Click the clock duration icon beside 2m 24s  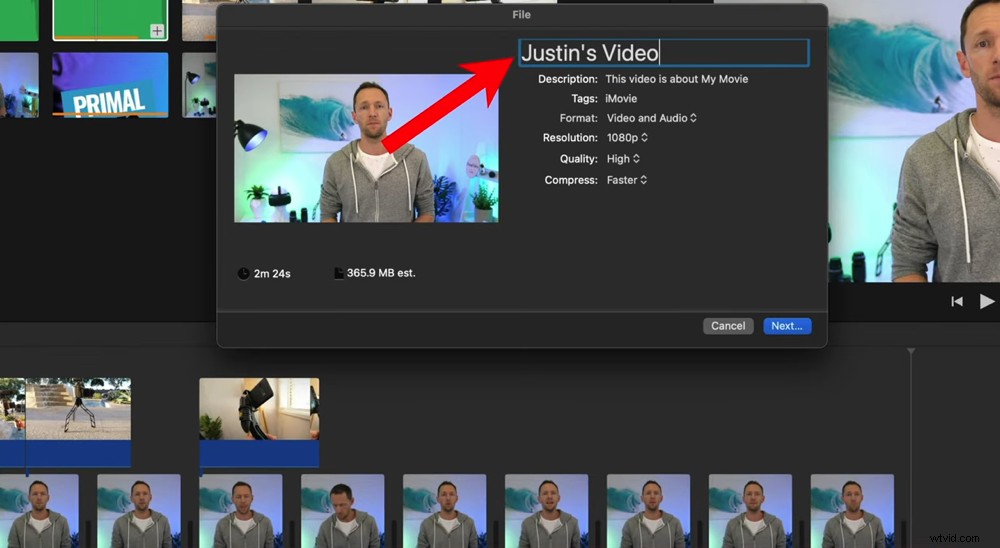pos(243,274)
